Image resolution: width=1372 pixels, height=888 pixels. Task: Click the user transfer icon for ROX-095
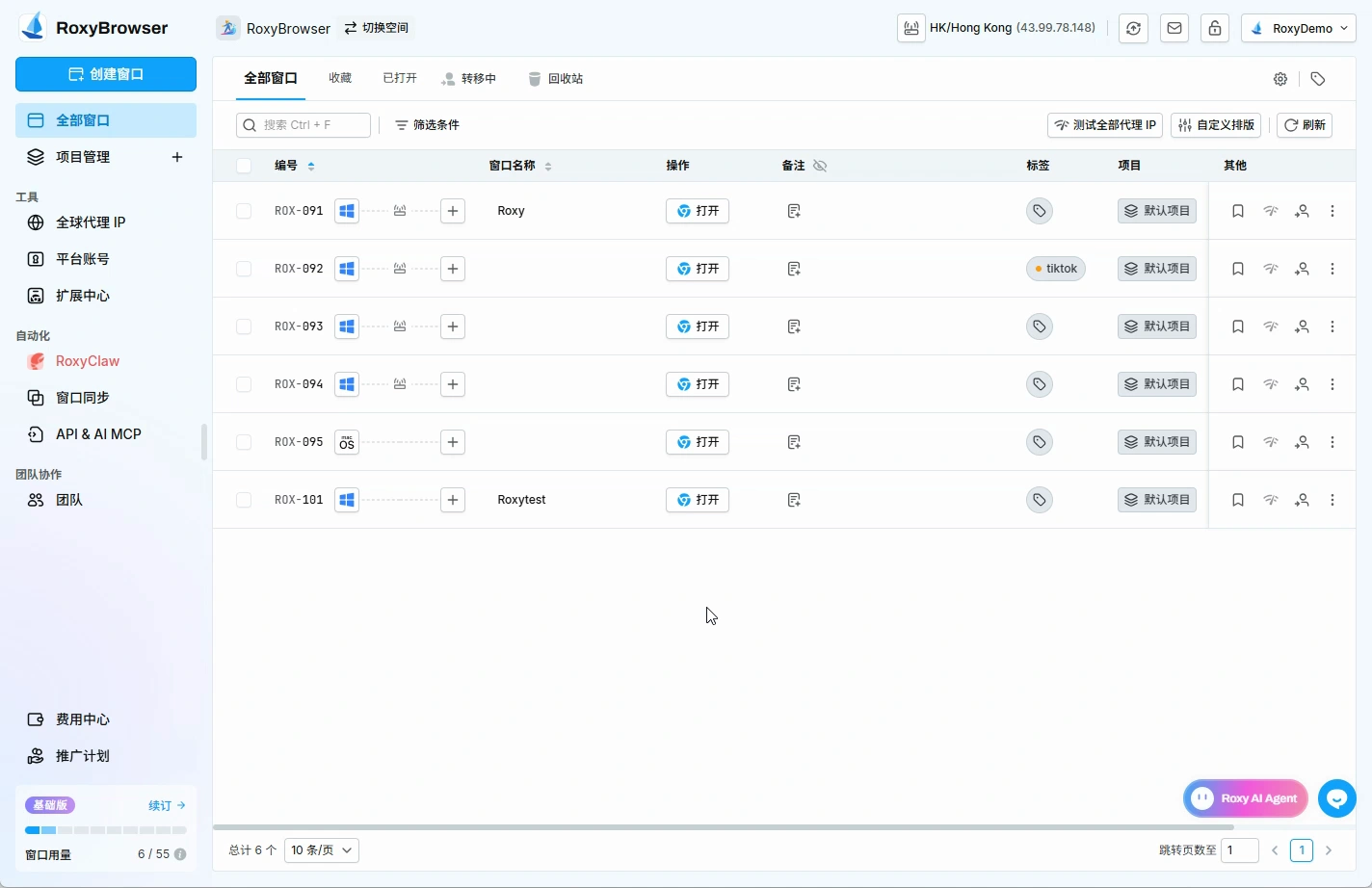[1302, 442]
